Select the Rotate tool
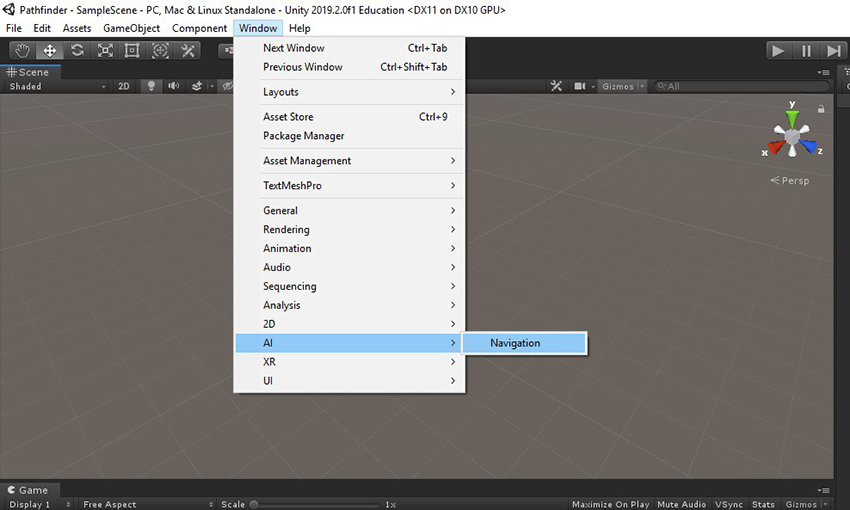This screenshot has height=510, width=850. (x=78, y=51)
